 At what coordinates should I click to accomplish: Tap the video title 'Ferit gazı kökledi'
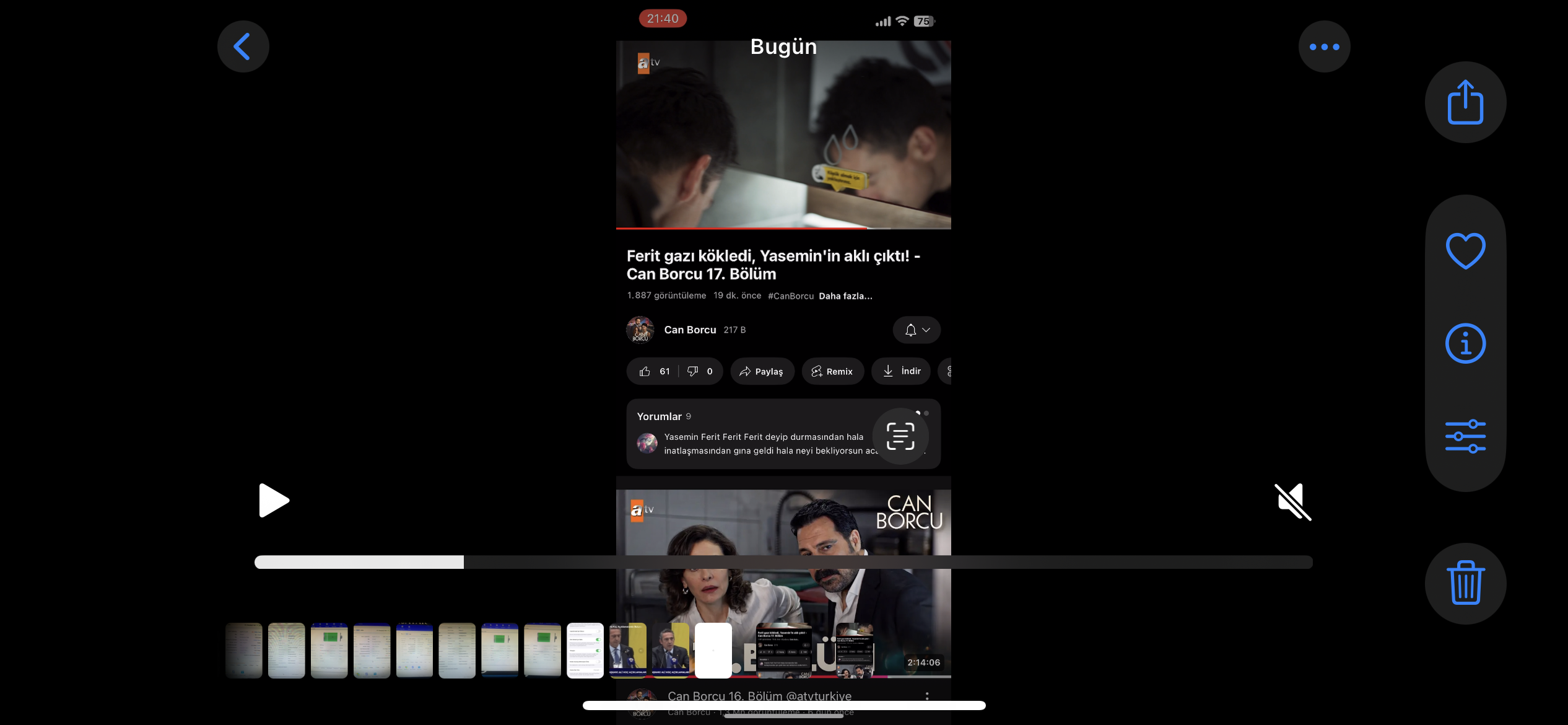pos(773,265)
